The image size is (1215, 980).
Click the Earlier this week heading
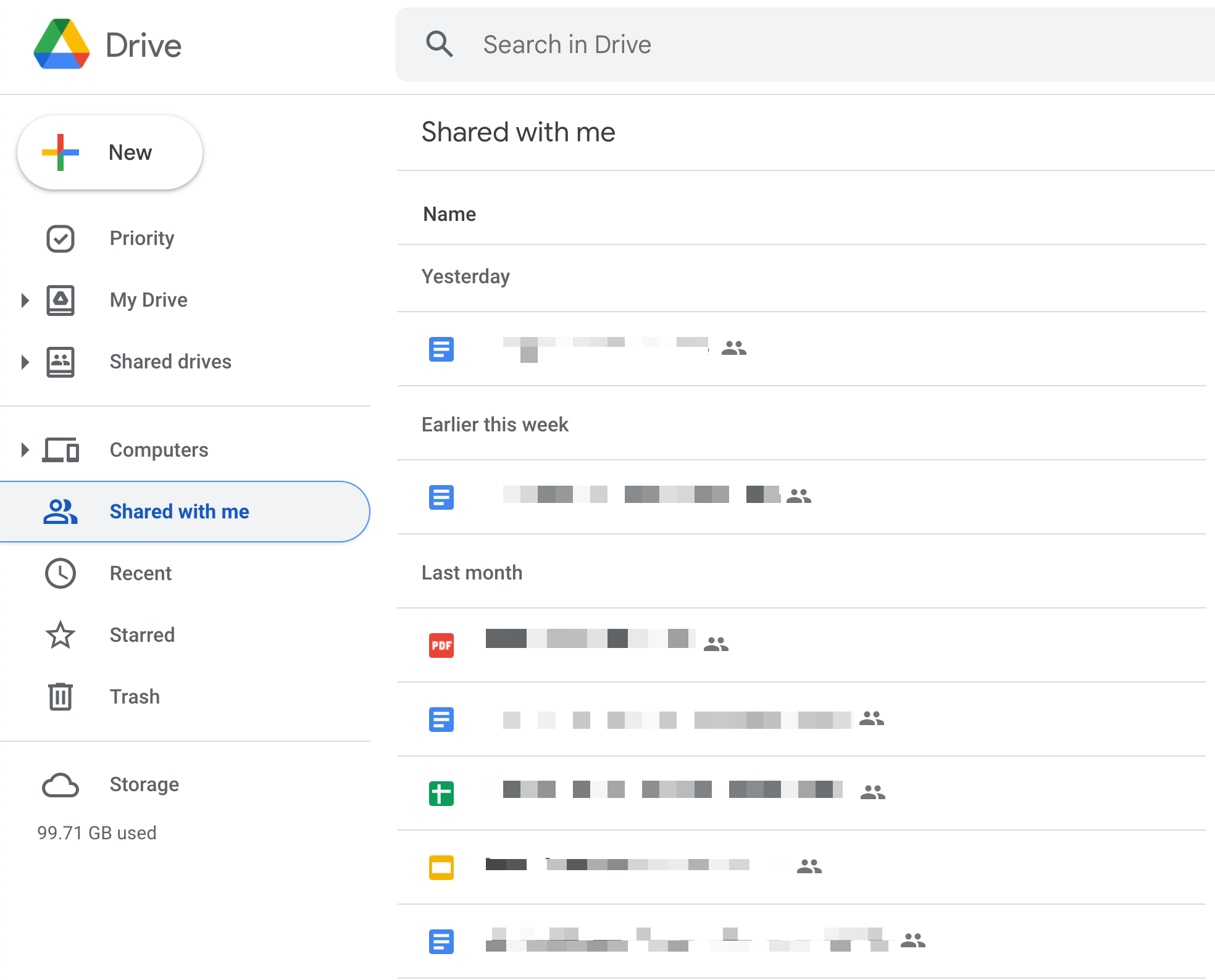pos(495,425)
